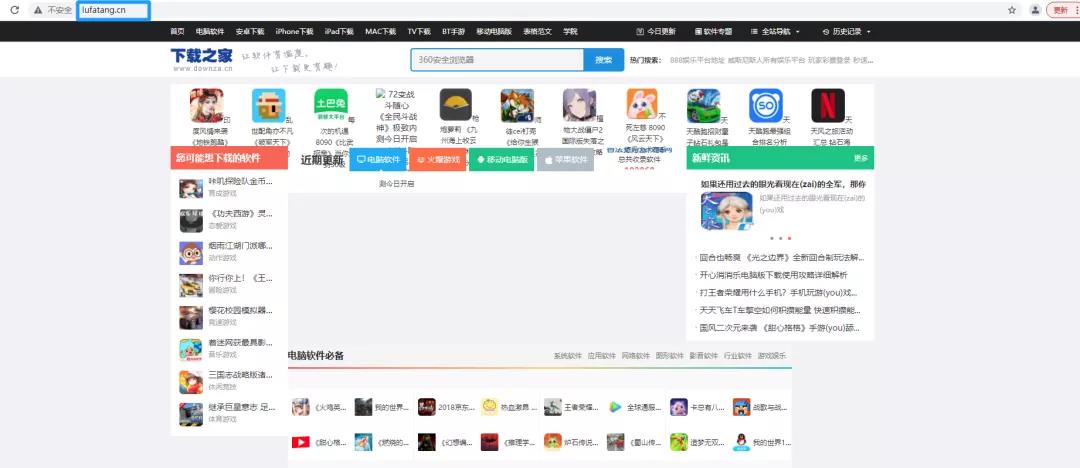Open the rabbit with carrot app icon
Screen dimensions: 1080x468
(642, 104)
